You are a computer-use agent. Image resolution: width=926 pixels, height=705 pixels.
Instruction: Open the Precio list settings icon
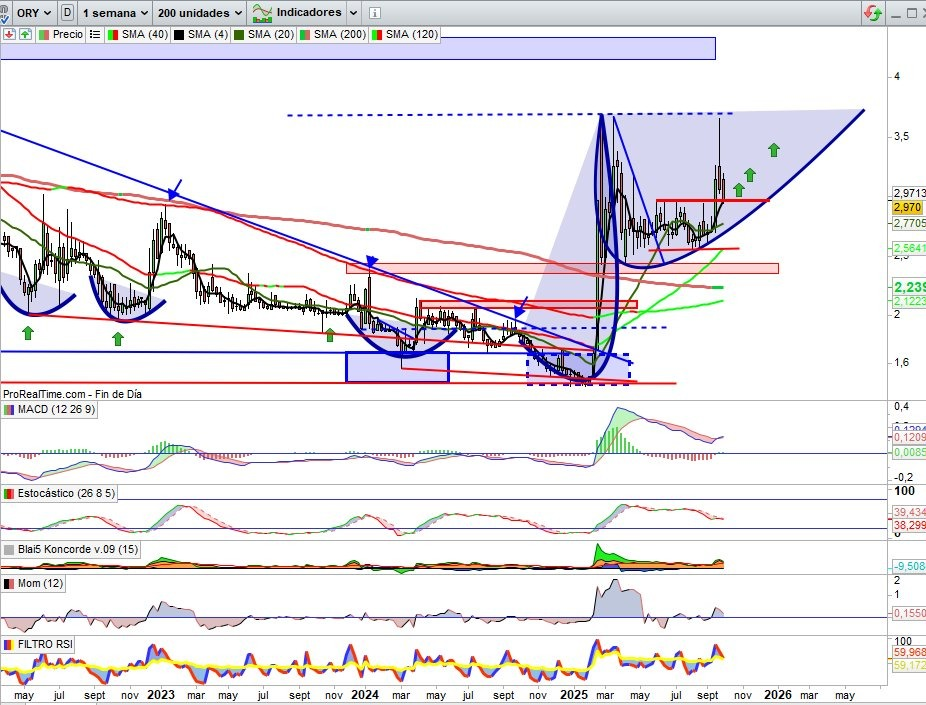pyautogui.click(x=95, y=34)
